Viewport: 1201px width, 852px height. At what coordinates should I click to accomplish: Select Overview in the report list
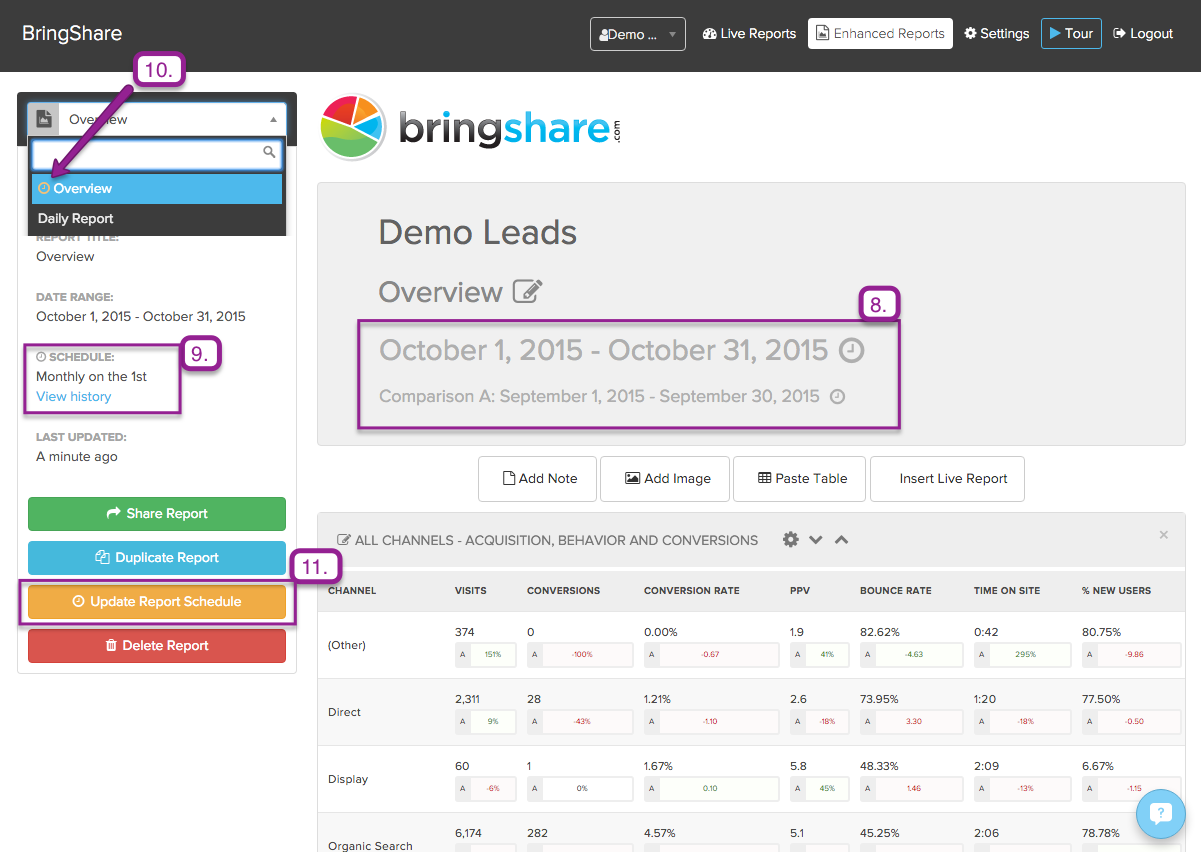pyautogui.click(x=157, y=188)
